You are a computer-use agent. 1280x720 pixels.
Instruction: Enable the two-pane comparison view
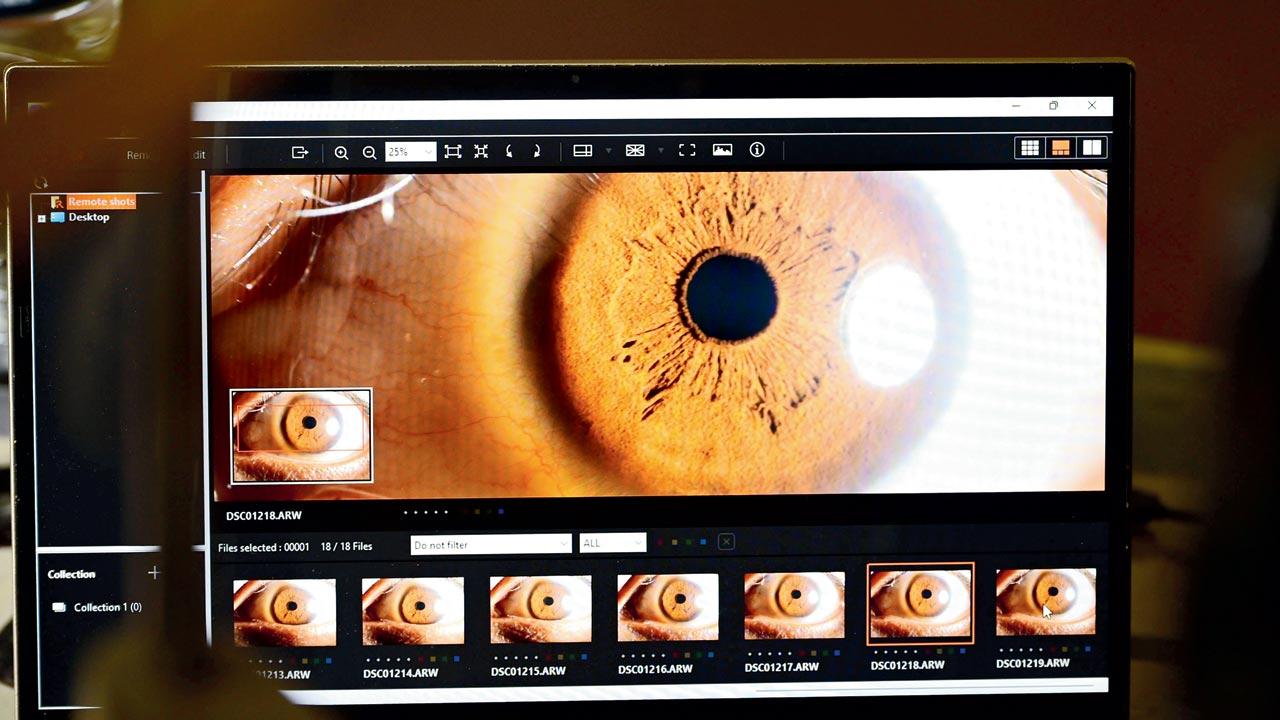(x=1091, y=148)
